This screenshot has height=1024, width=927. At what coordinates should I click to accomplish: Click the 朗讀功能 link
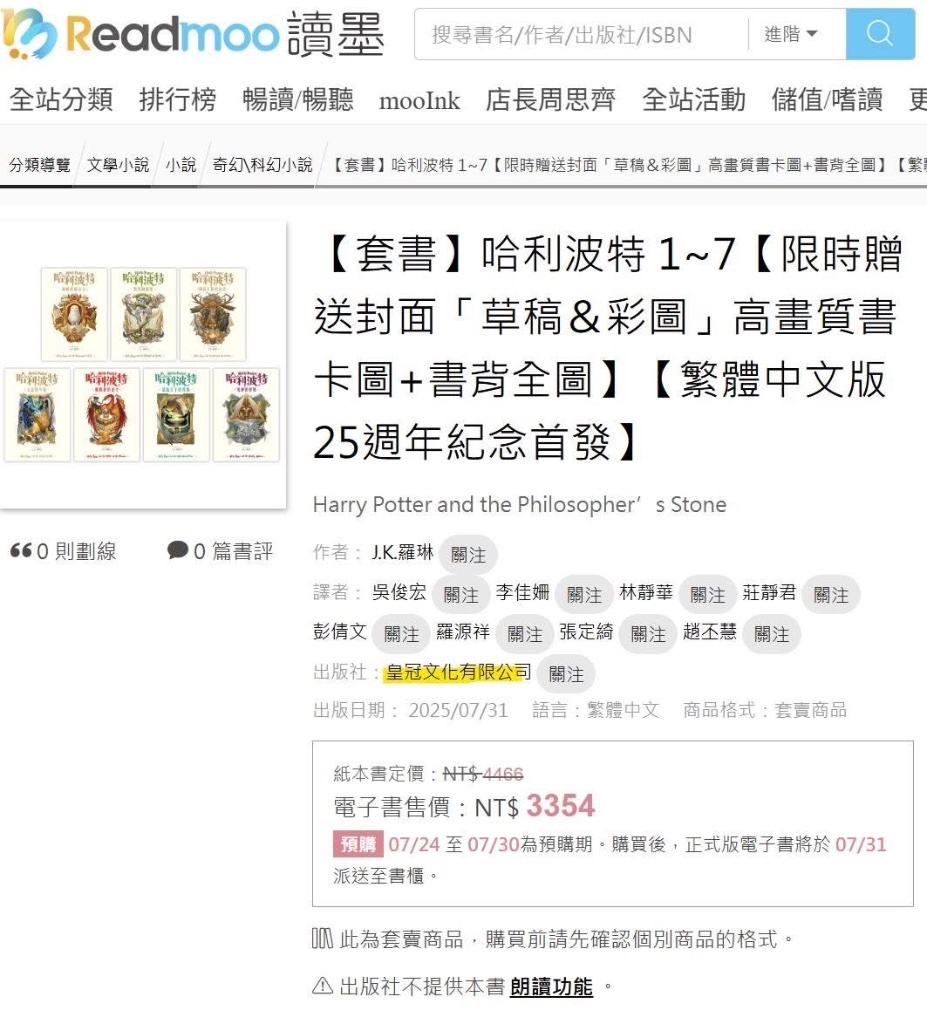[x=551, y=986]
